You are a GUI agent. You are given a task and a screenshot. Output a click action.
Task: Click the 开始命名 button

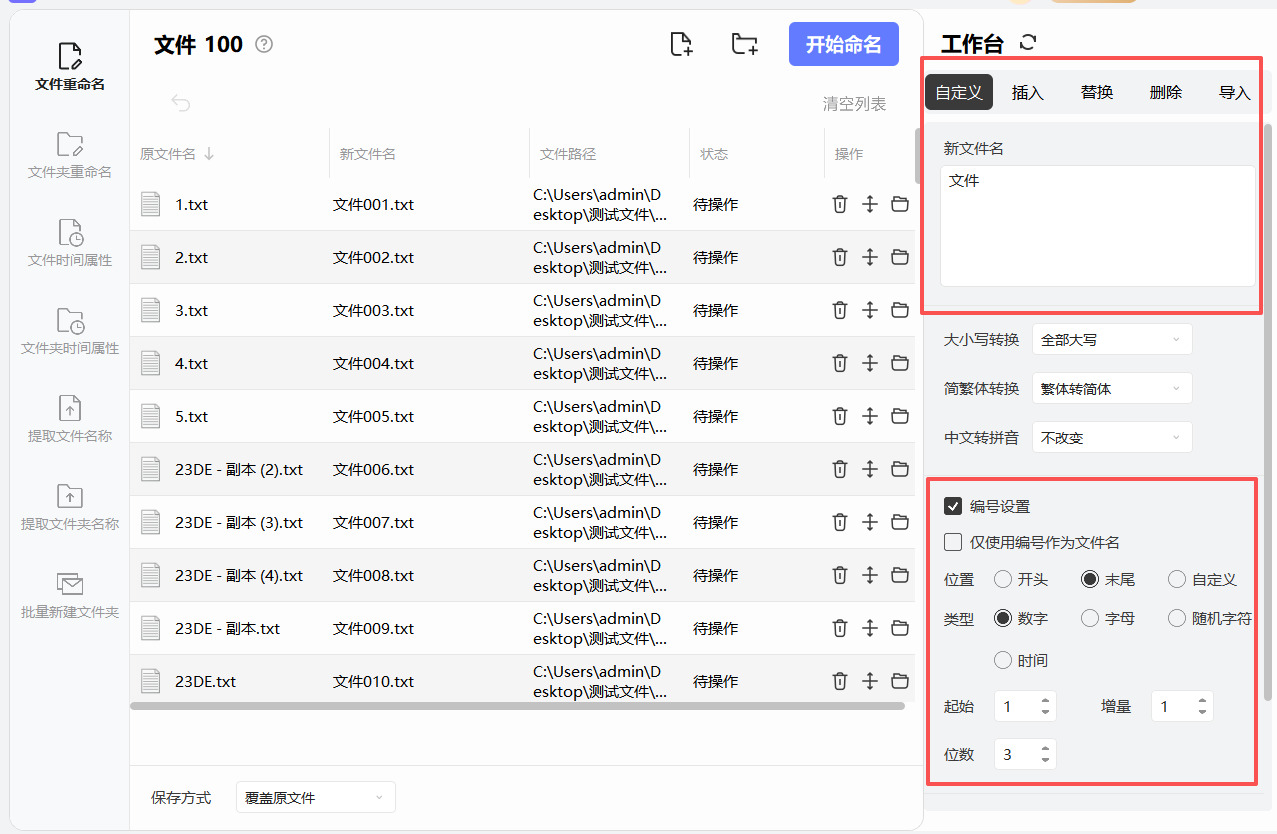(x=844, y=44)
